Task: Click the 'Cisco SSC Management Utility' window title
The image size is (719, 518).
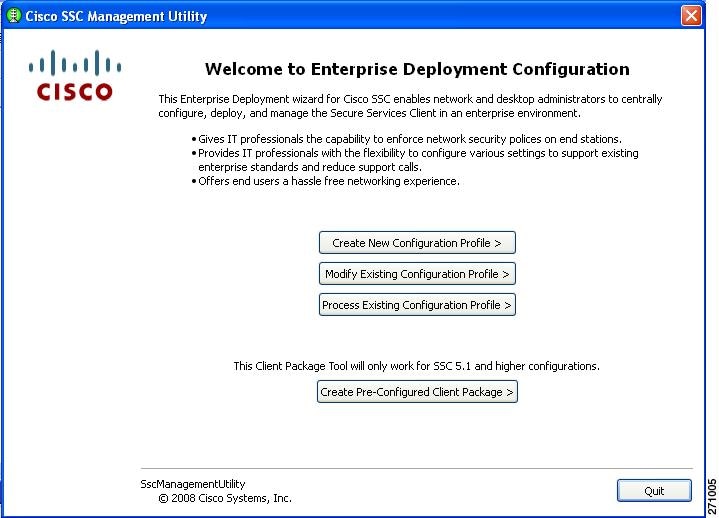Action: [116, 16]
